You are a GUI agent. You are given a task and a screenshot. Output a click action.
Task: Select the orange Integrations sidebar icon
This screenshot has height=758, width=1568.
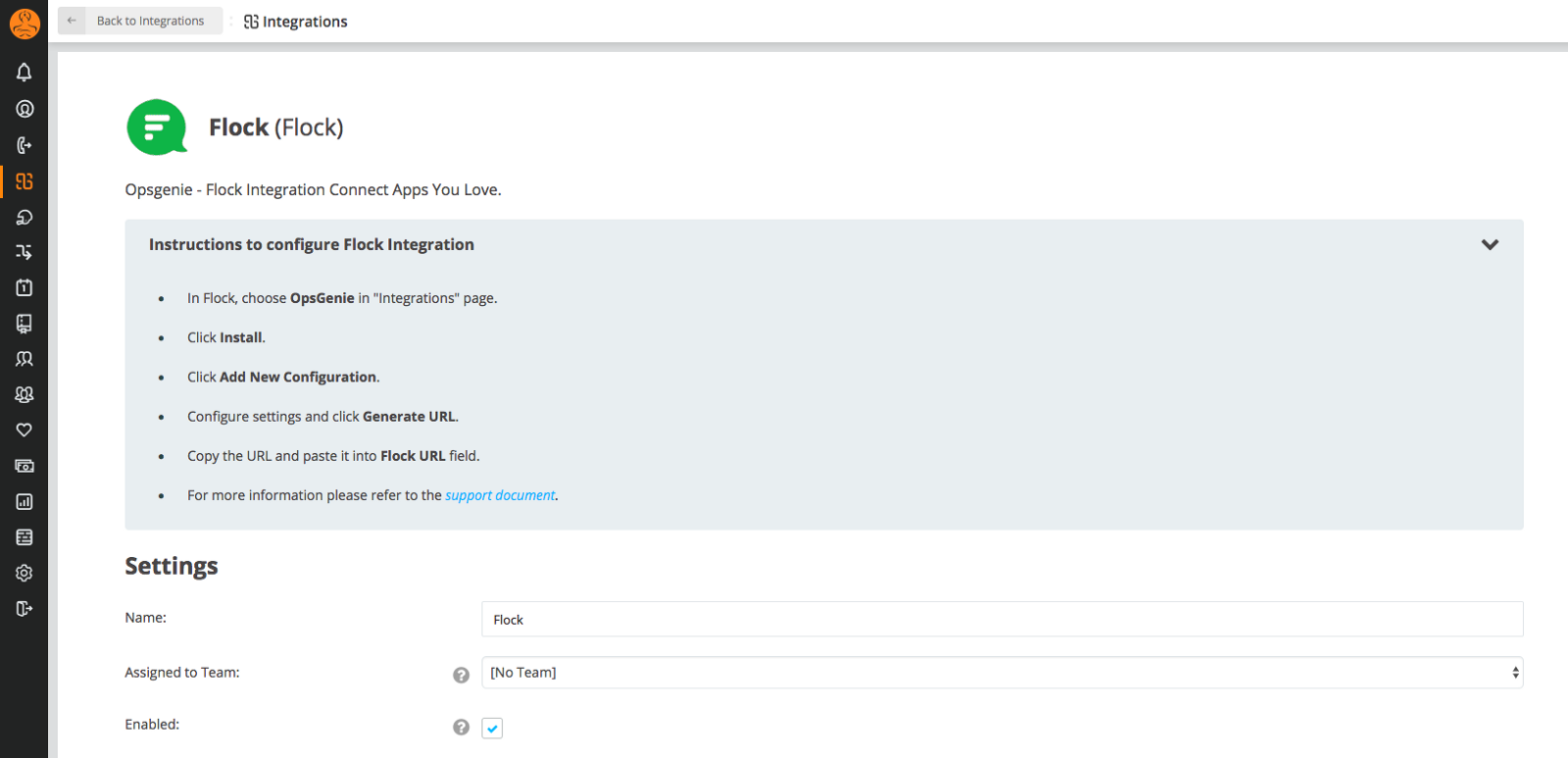click(x=24, y=181)
